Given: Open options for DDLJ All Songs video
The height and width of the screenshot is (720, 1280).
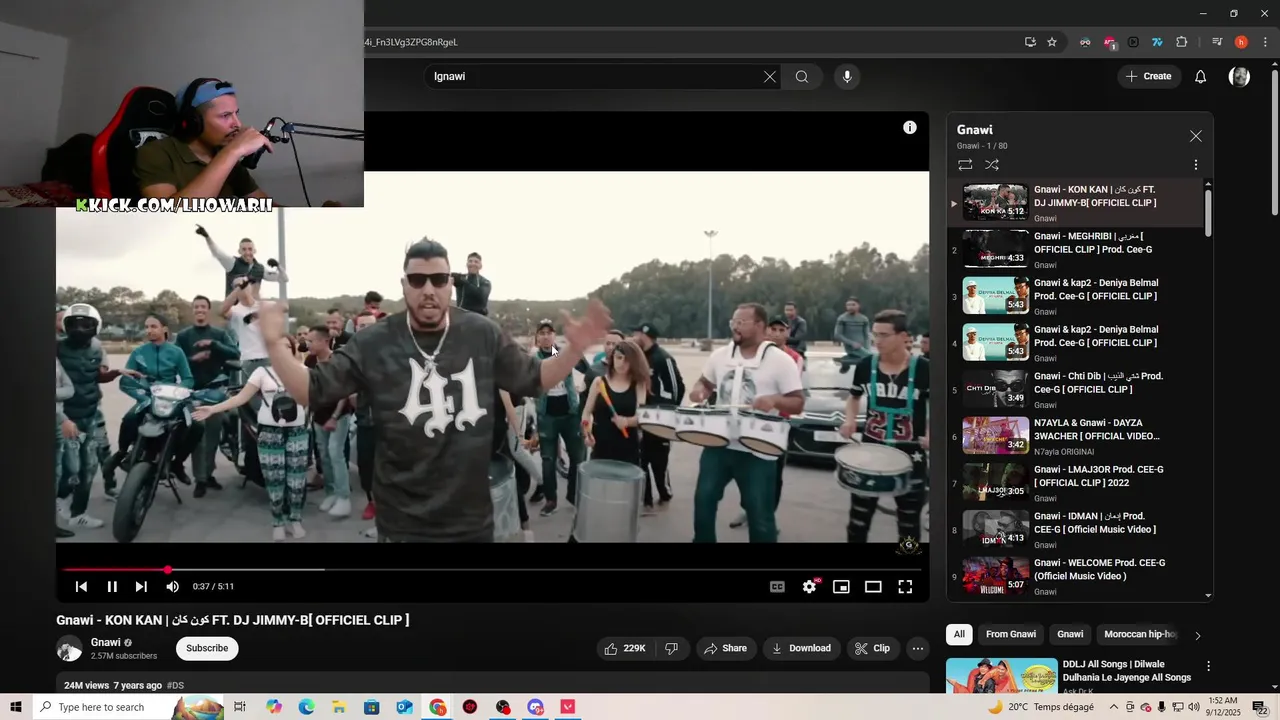Looking at the screenshot, I should click(1208, 666).
